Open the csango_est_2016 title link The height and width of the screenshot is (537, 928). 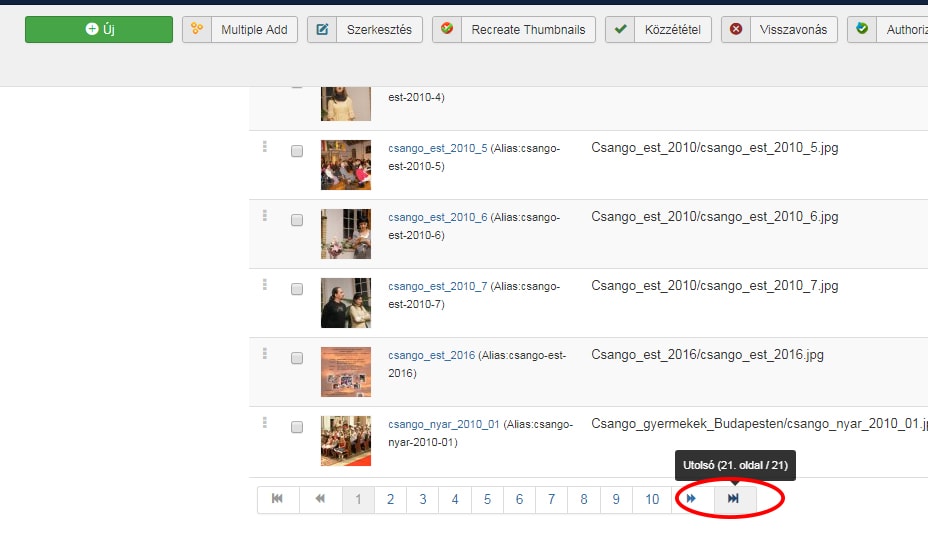(431, 355)
